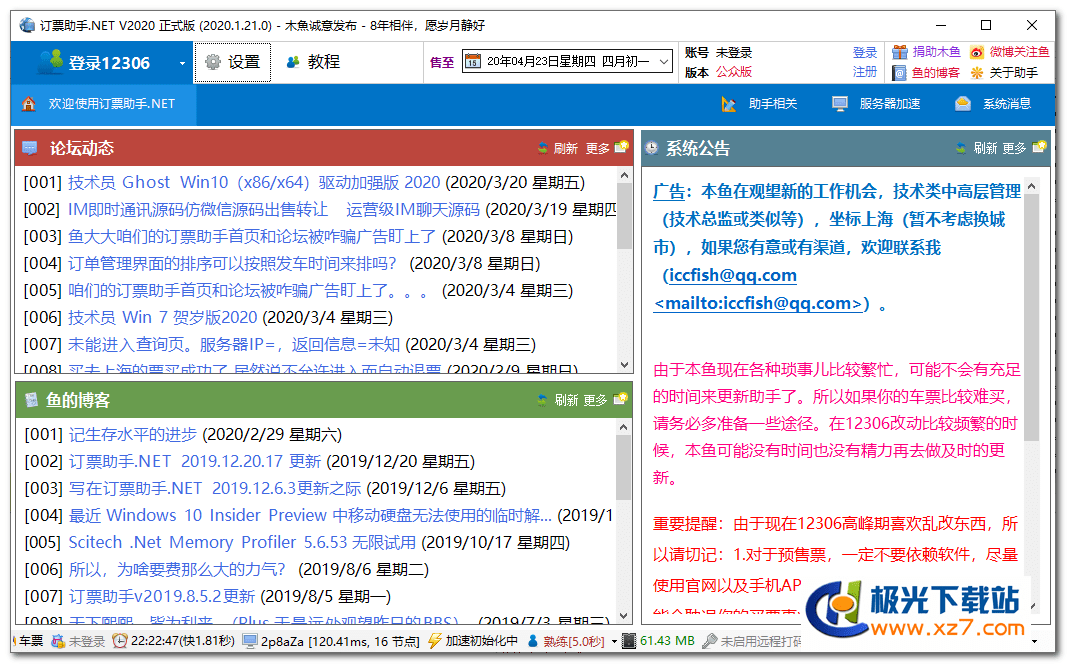The image size is (1067, 664).
Task: Switch to the 欢迎使用订票助手.NET tab
Action: point(103,104)
